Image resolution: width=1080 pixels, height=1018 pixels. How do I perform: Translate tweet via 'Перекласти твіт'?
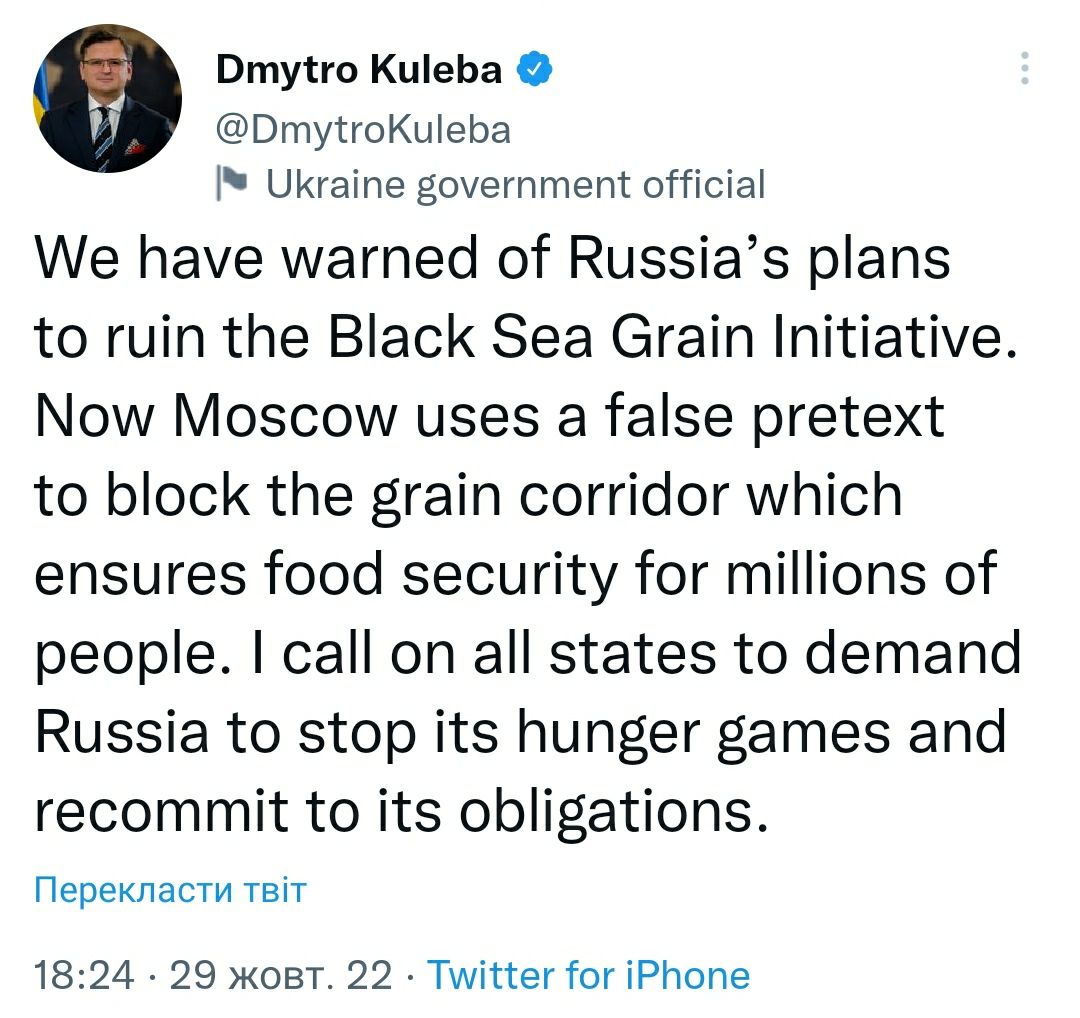170,889
